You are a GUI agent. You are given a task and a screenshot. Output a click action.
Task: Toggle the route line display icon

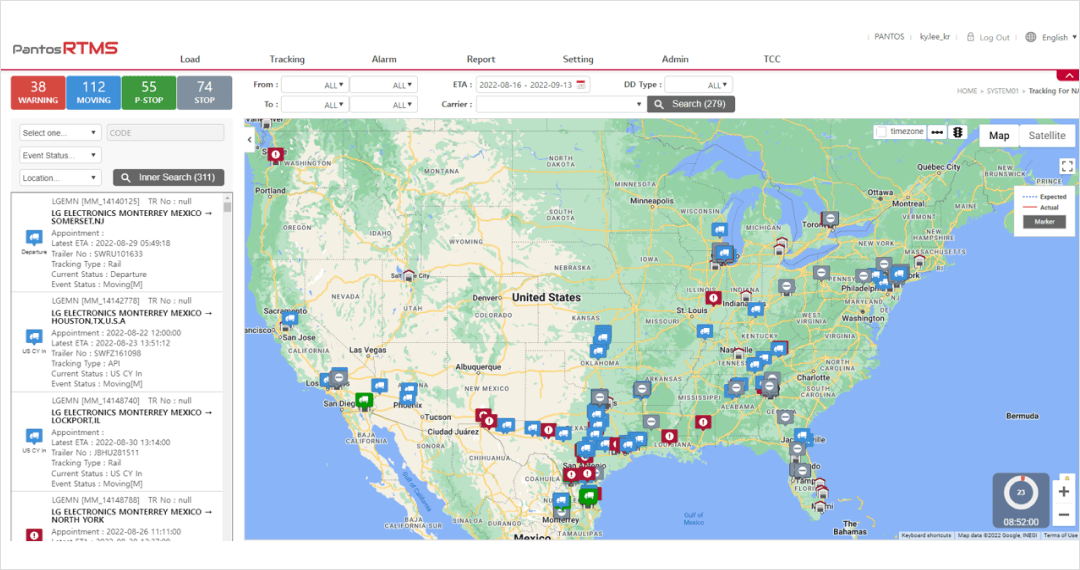pos(937,132)
